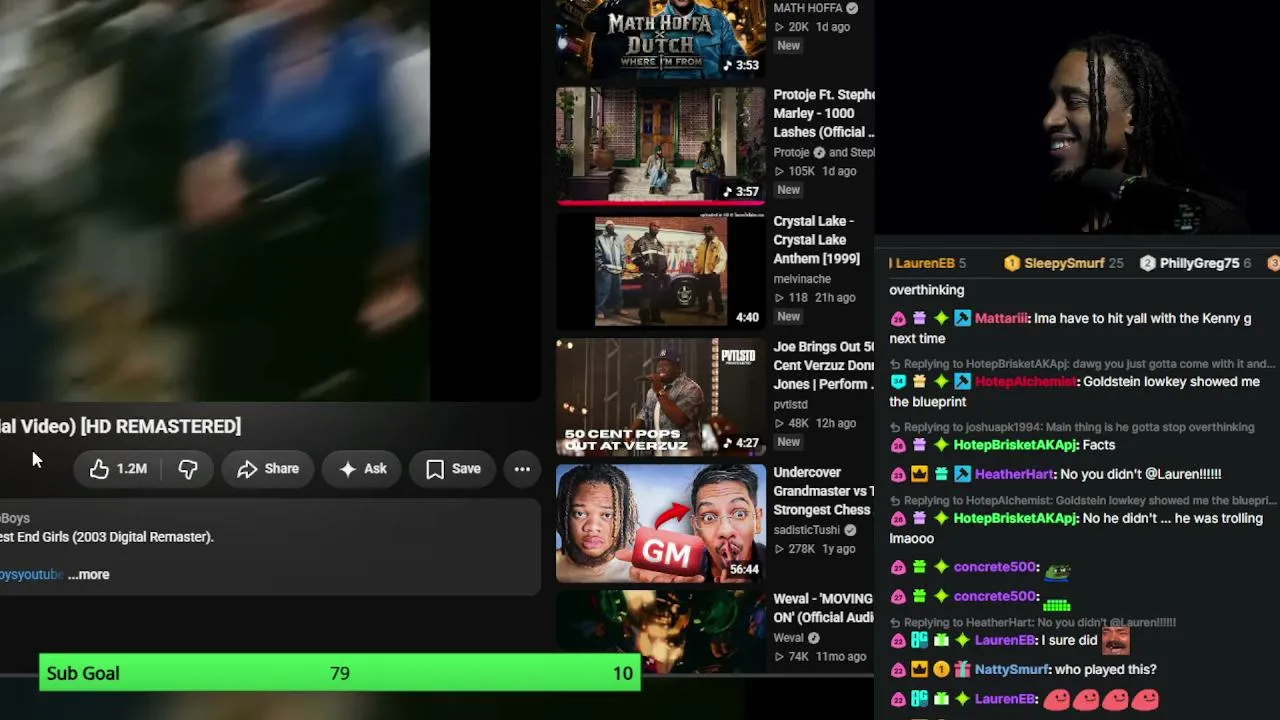Image resolution: width=1280 pixels, height=720 pixels.
Task: Click the Weval 'MOVING ON' video title
Action: 824,608
